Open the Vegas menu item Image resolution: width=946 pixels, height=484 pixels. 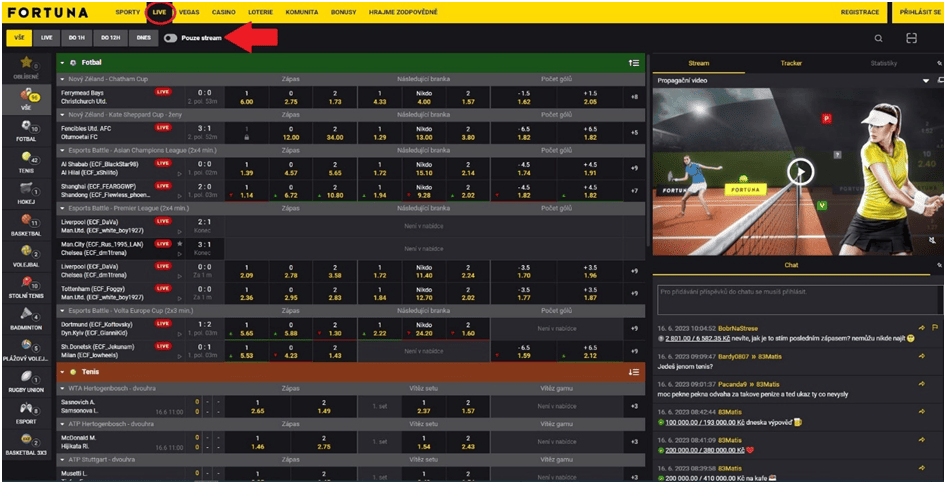(189, 12)
